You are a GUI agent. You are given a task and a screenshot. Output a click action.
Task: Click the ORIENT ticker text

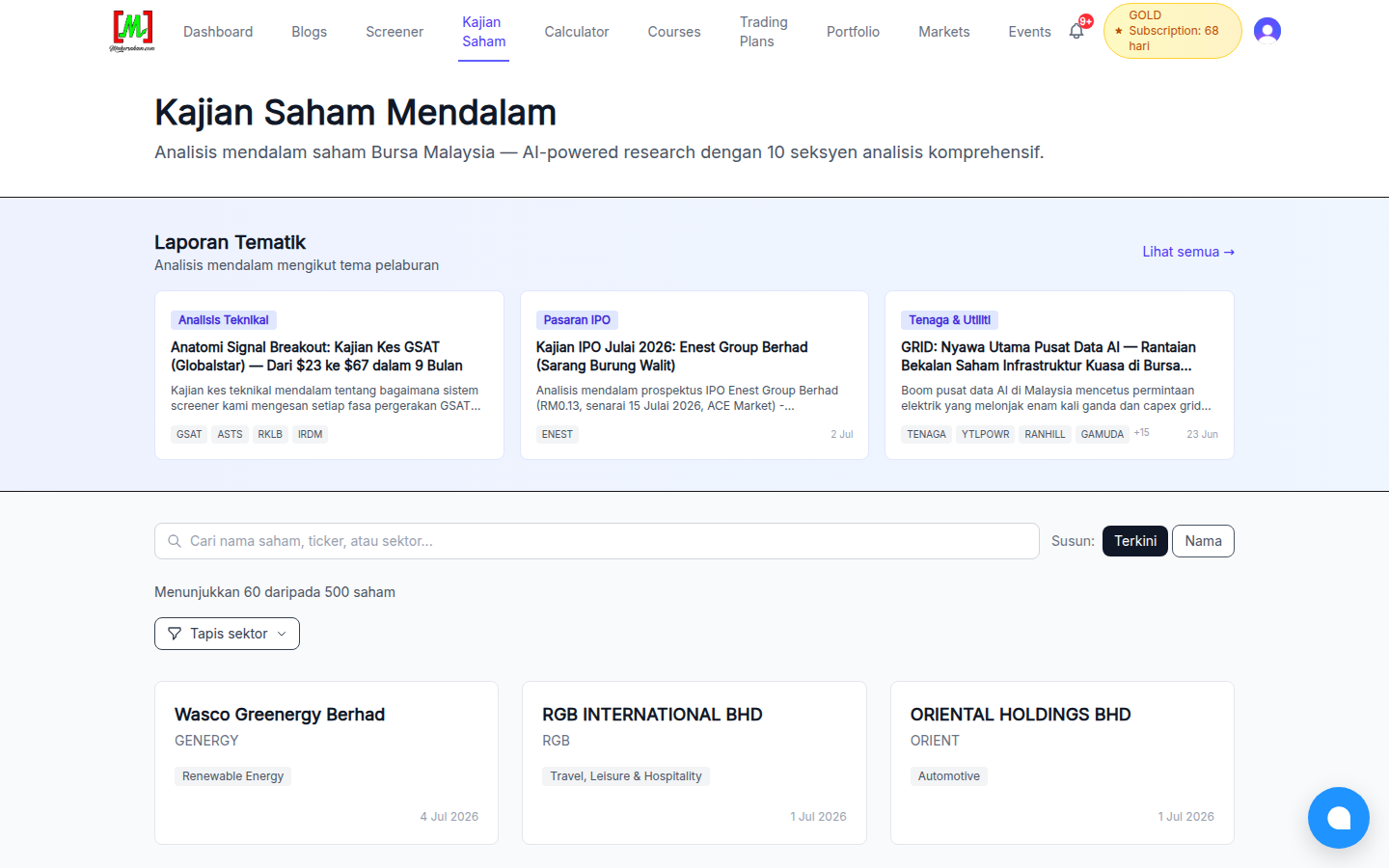click(935, 741)
